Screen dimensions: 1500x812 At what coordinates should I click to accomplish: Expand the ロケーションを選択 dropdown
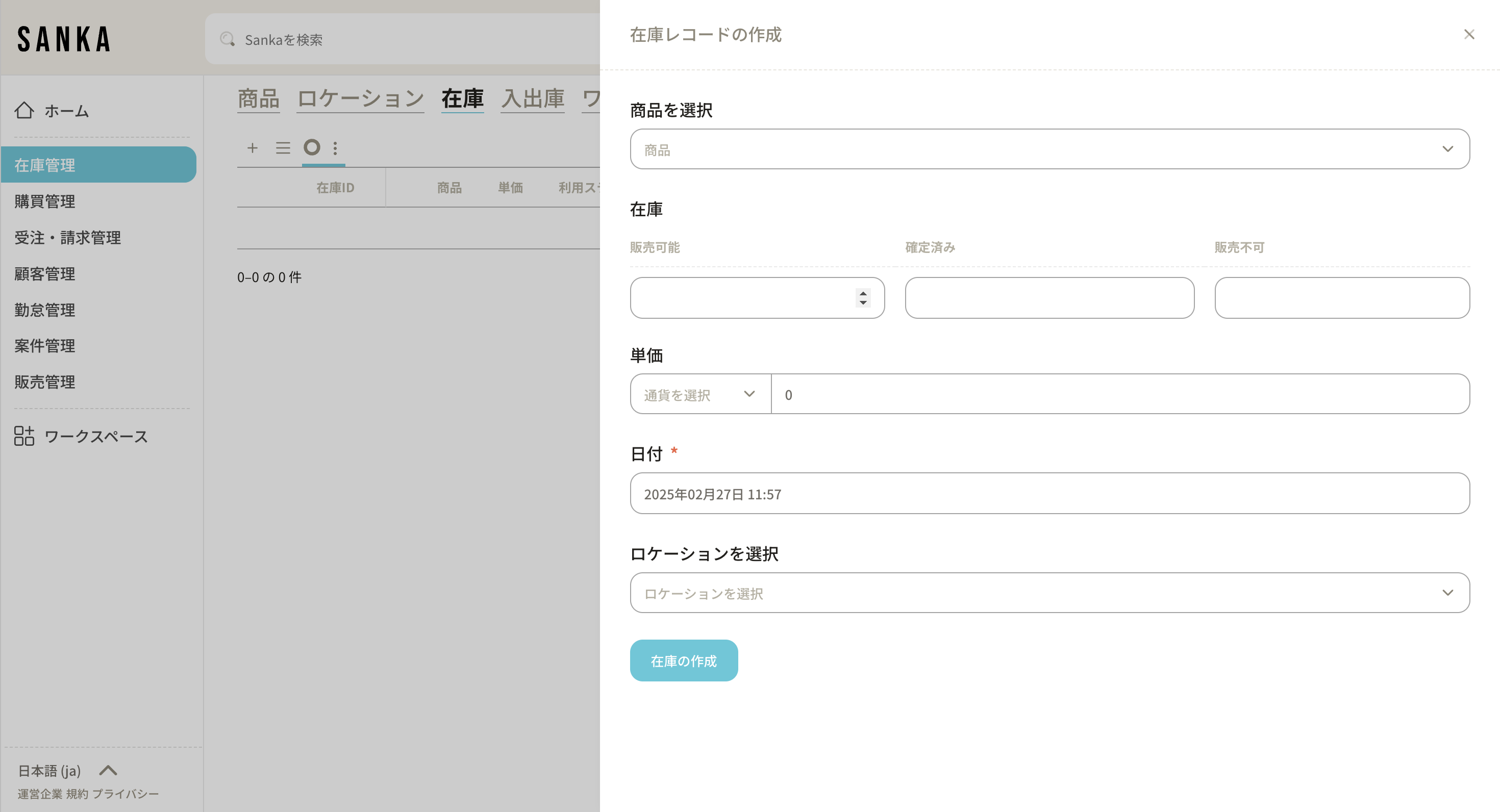(x=1049, y=593)
